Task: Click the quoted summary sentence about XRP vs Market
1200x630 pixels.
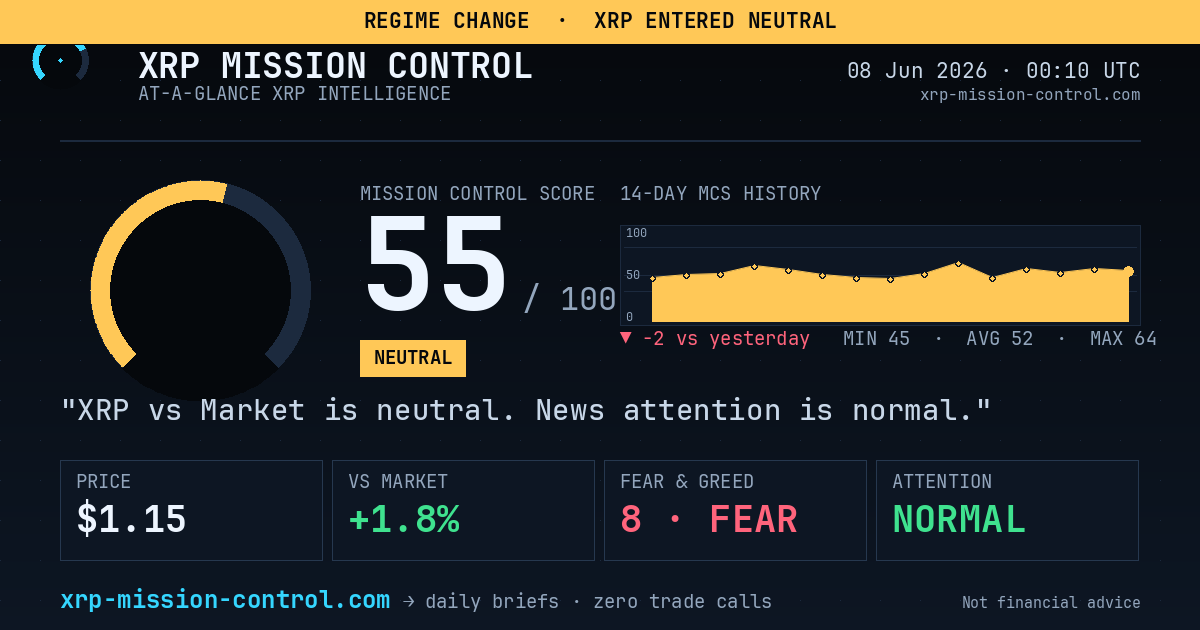Action: click(527, 410)
